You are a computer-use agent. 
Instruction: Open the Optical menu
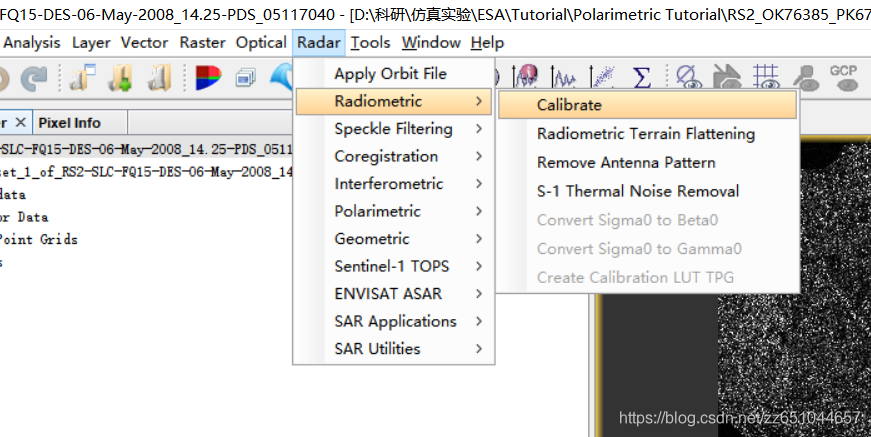tap(261, 43)
